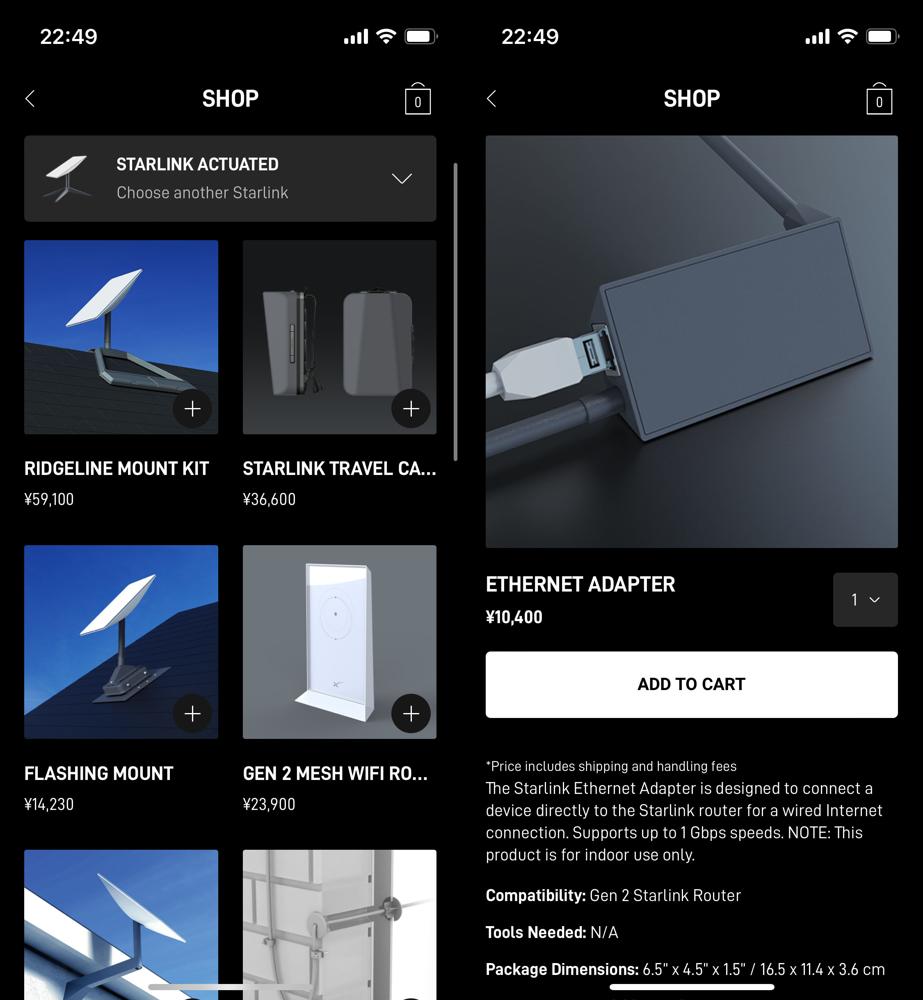Image resolution: width=923 pixels, height=1000 pixels.
Task: Tap the Ethernet Adapter large product image
Action: pos(691,341)
